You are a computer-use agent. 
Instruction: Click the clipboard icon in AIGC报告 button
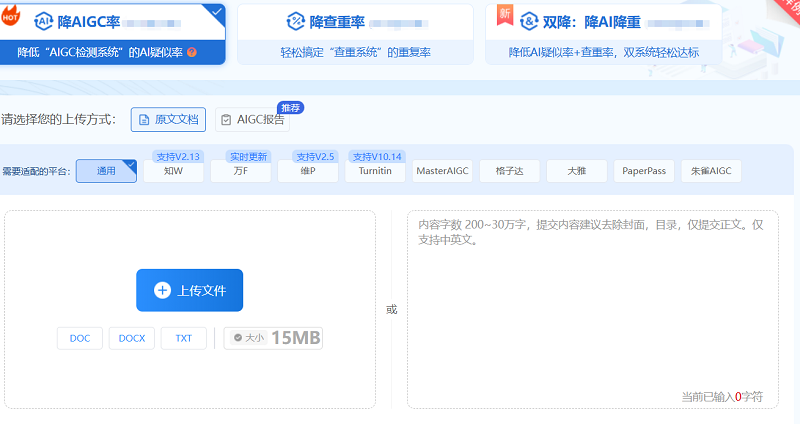pyautogui.click(x=226, y=120)
